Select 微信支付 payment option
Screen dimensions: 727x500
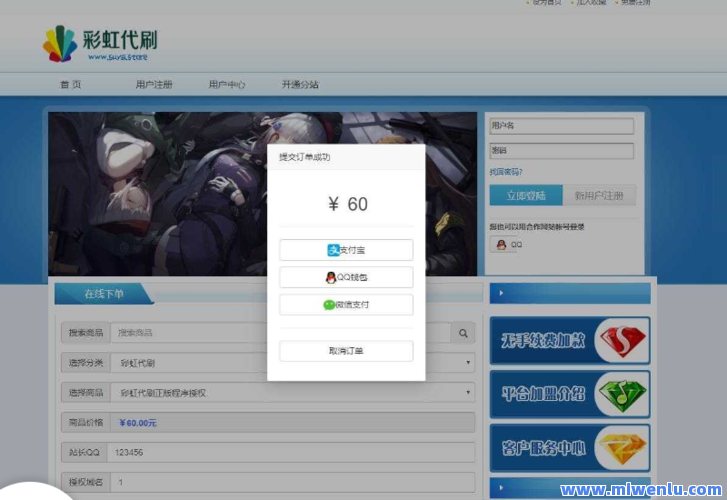(x=346, y=305)
